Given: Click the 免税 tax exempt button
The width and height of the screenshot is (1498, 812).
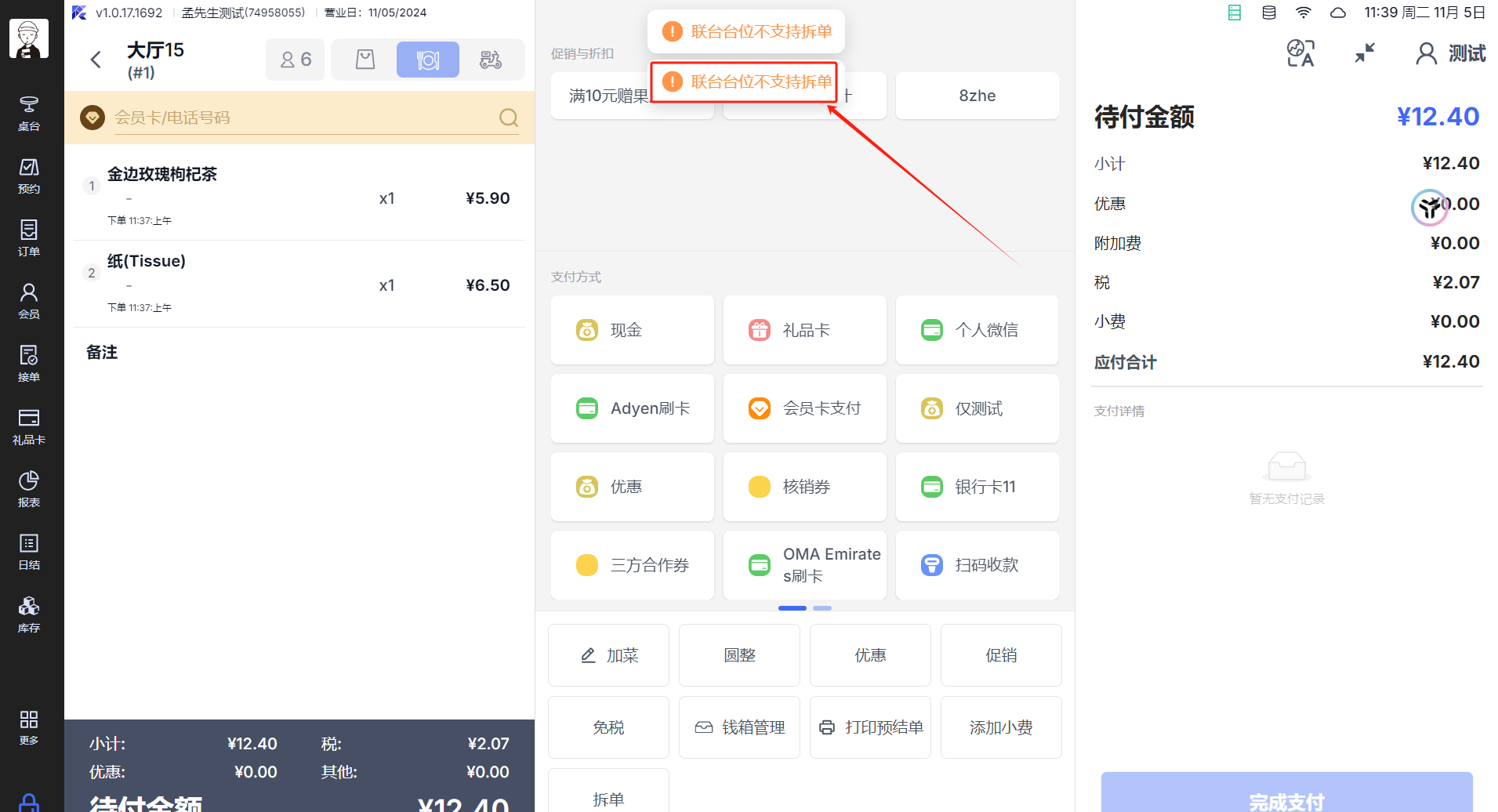Looking at the screenshot, I should (x=608, y=727).
